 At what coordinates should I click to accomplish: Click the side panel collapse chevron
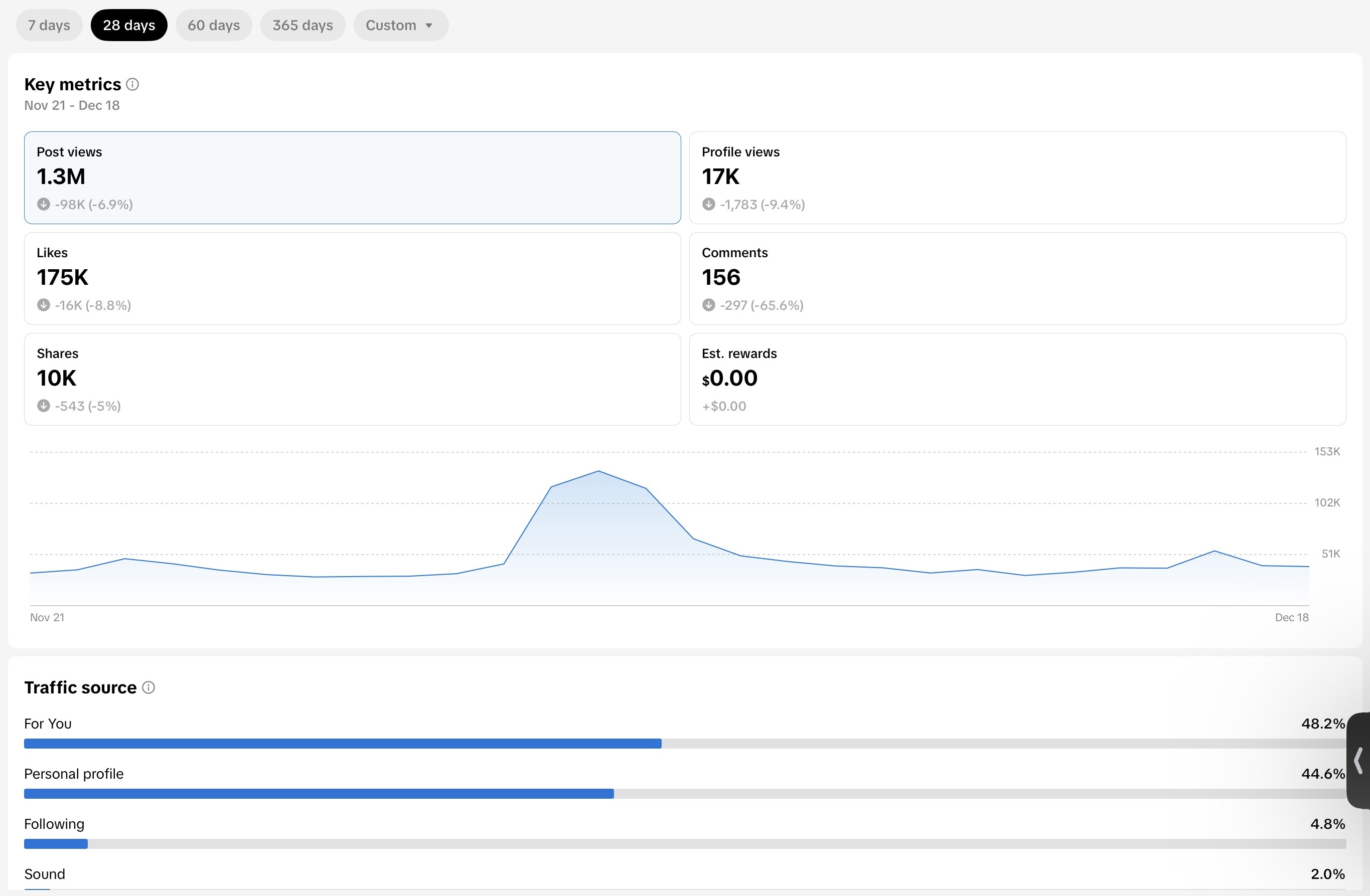click(1358, 761)
